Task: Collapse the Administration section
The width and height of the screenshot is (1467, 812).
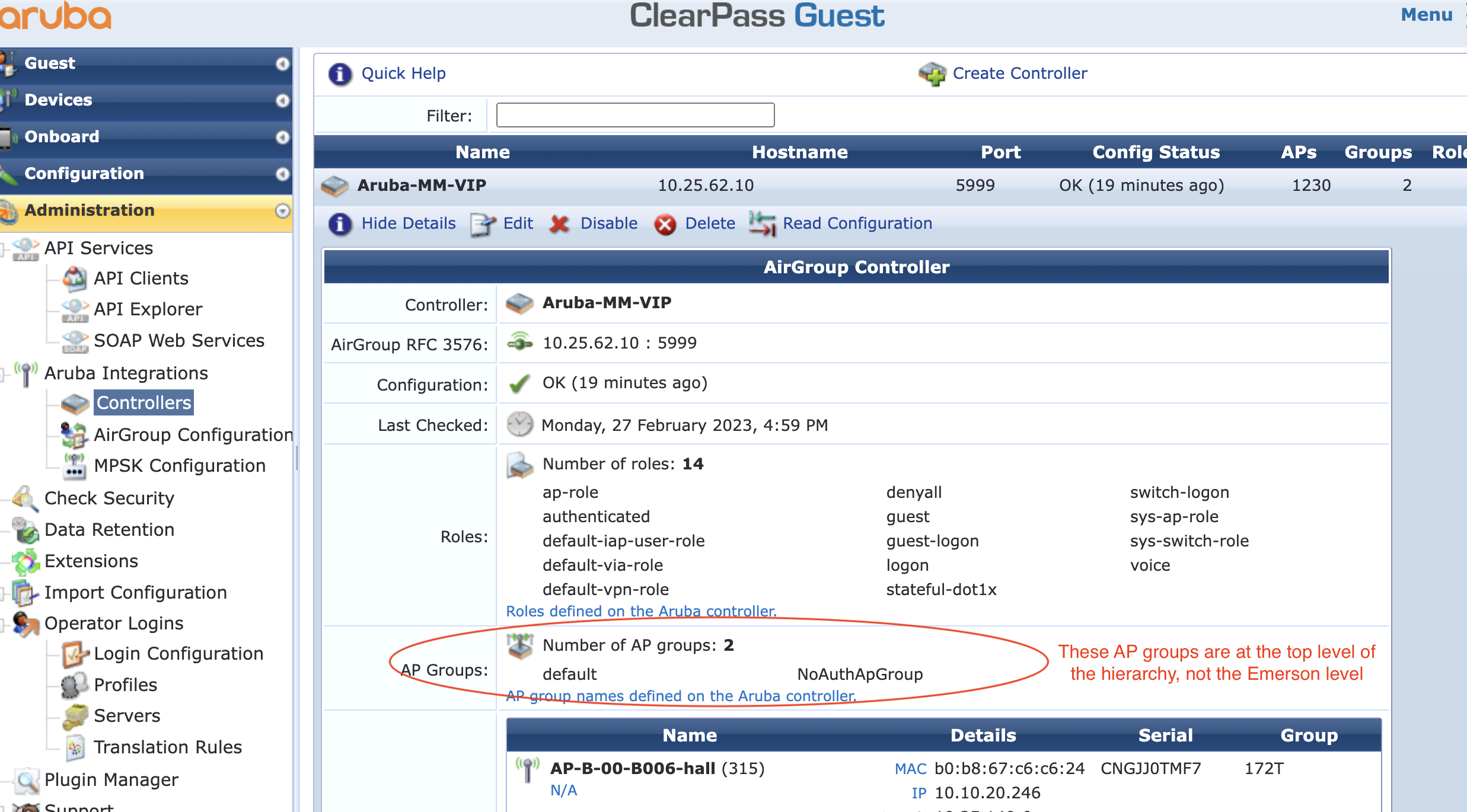Action: click(283, 210)
